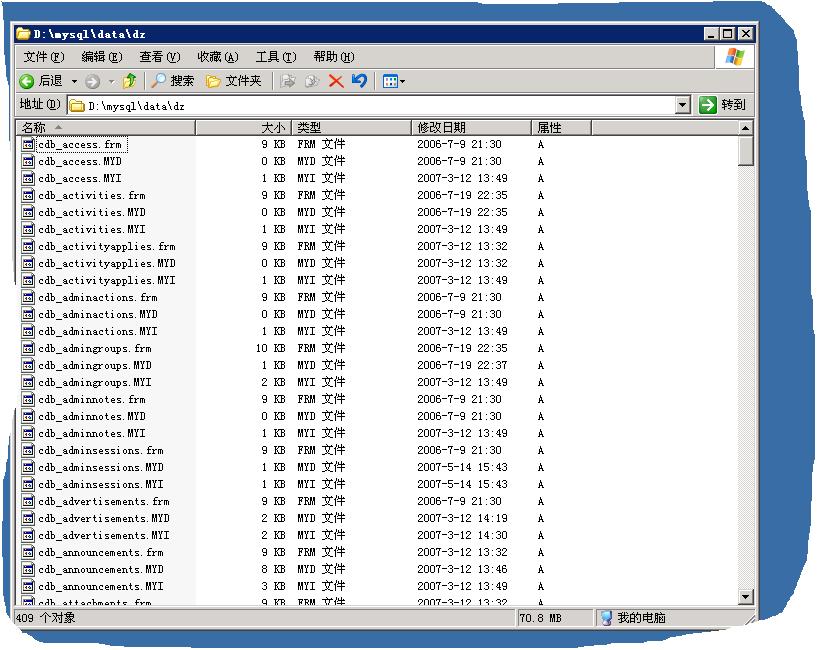Click the blue Undo arrow icon
The height and width of the screenshot is (650, 817).
[359, 81]
